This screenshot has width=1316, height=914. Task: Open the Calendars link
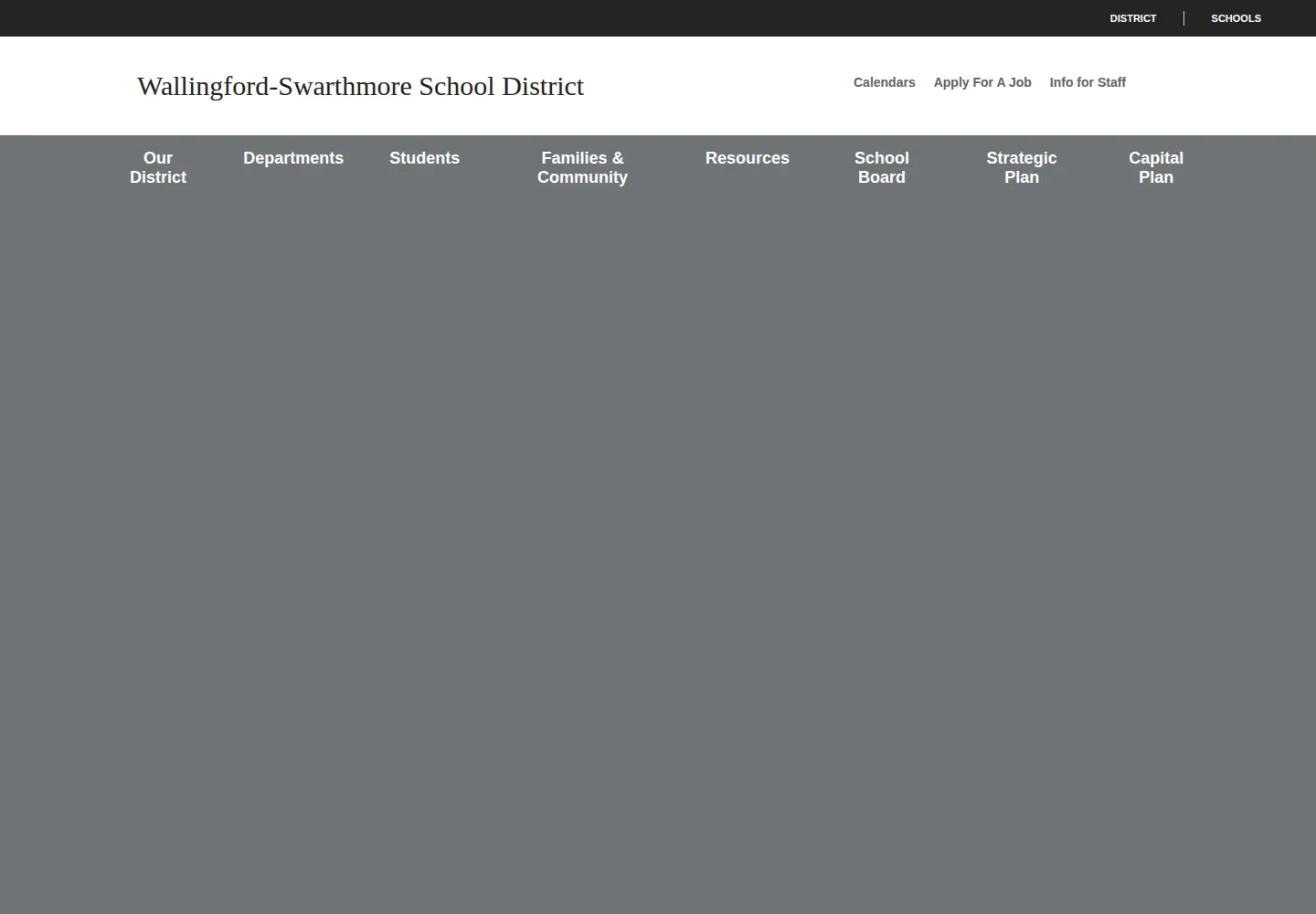tap(884, 82)
